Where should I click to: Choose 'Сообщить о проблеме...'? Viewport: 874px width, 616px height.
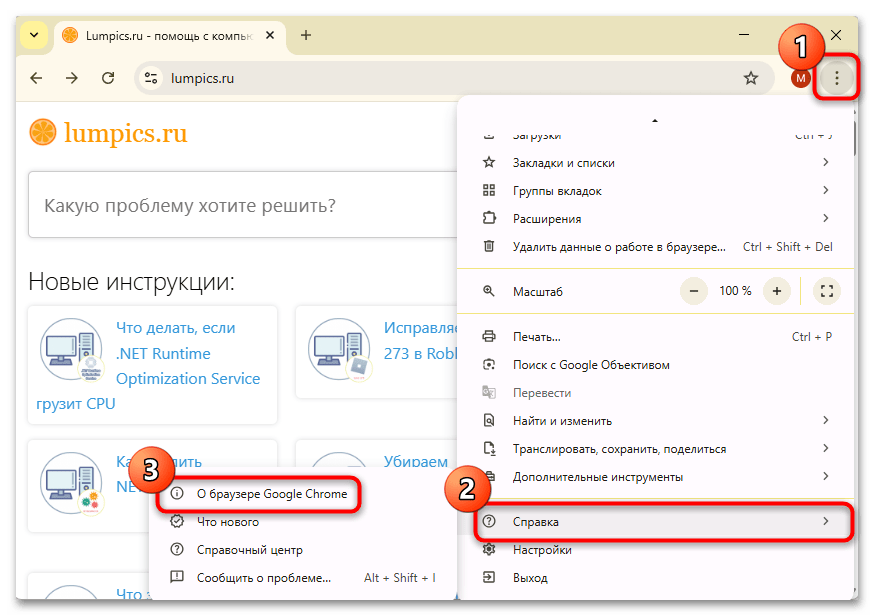[x=303, y=578]
